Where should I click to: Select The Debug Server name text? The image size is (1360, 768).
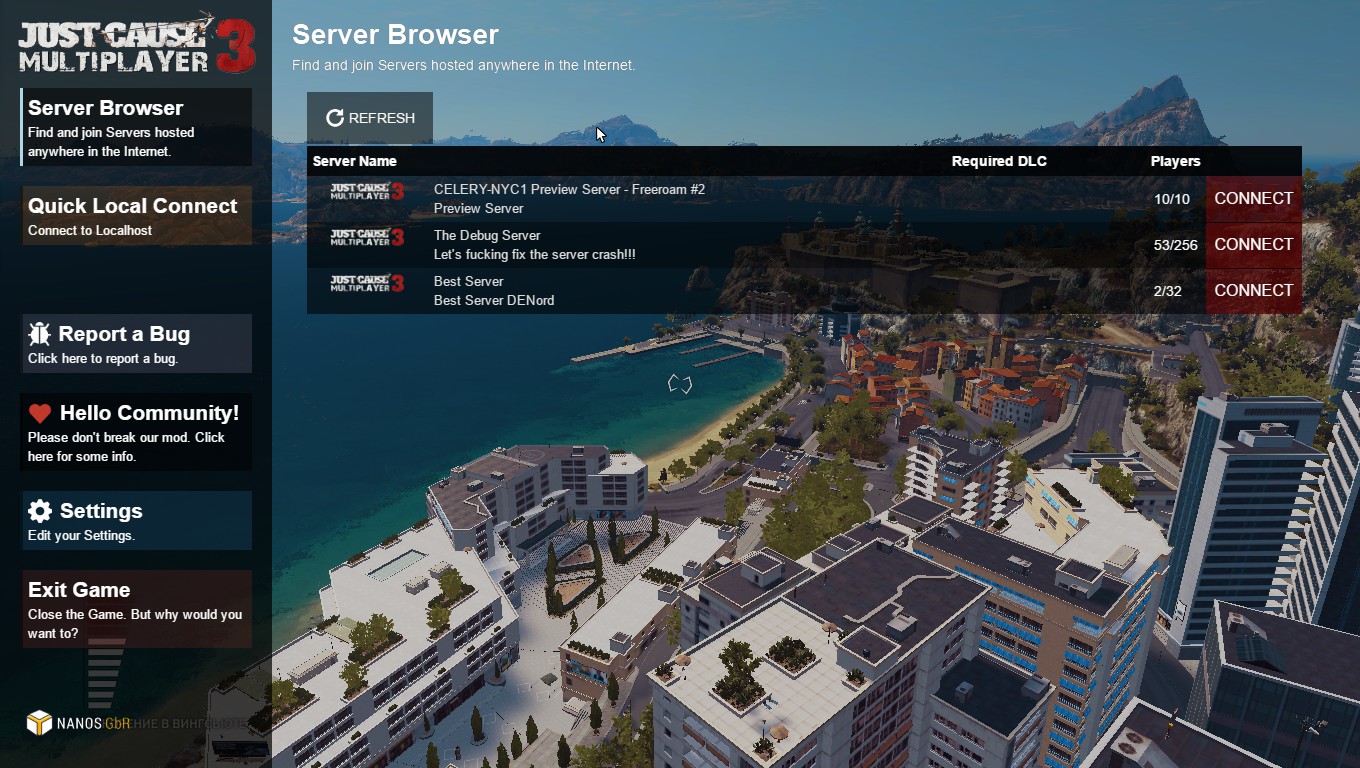(487, 235)
